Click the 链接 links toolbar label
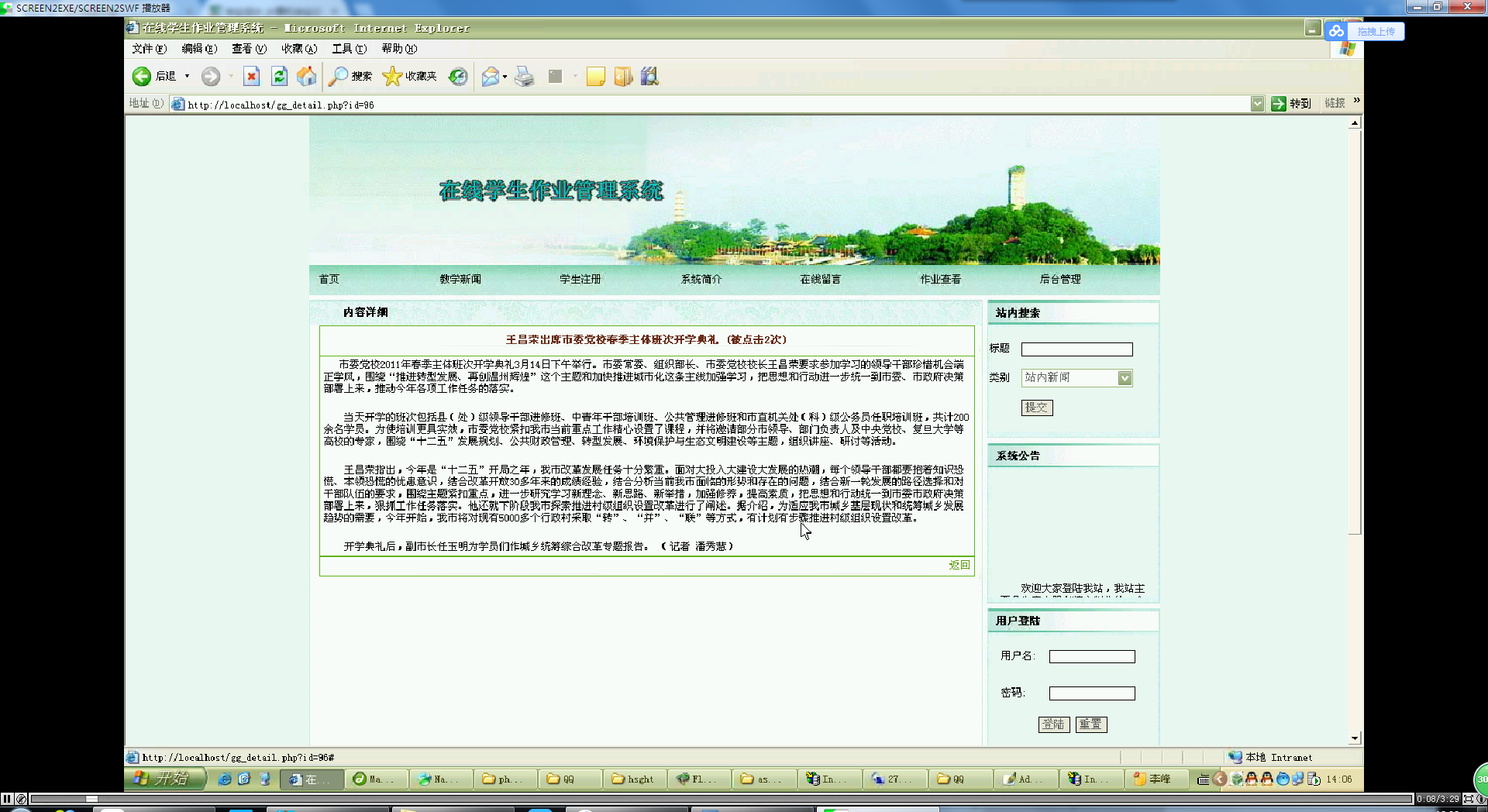This screenshot has width=1488, height=812. [x=1335, y=104]
